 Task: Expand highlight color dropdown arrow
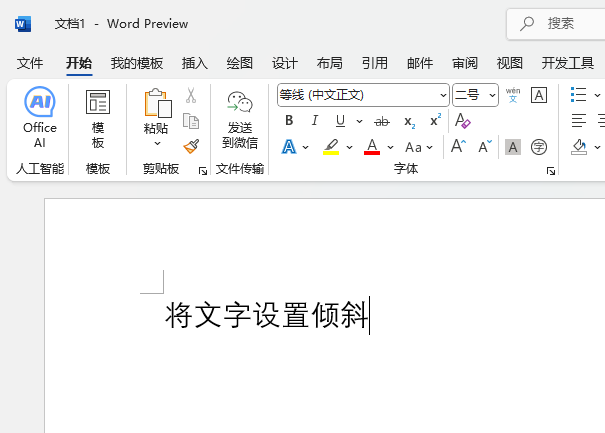pos(350,147)
